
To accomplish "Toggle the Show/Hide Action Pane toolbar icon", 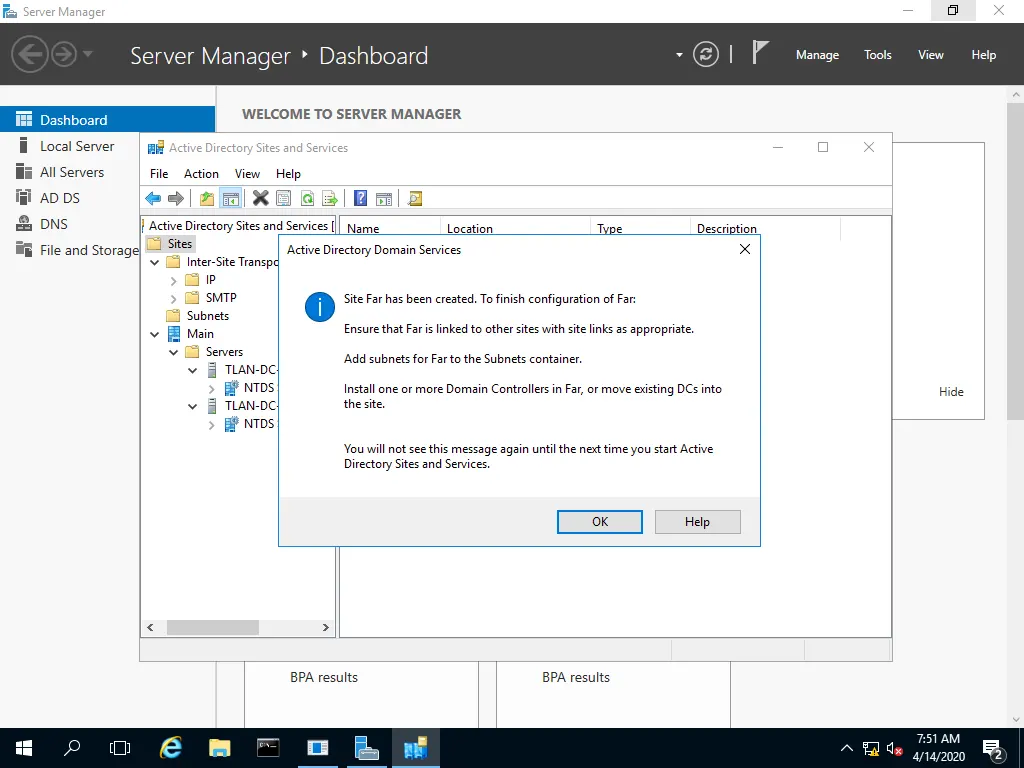I will (384, 199).
